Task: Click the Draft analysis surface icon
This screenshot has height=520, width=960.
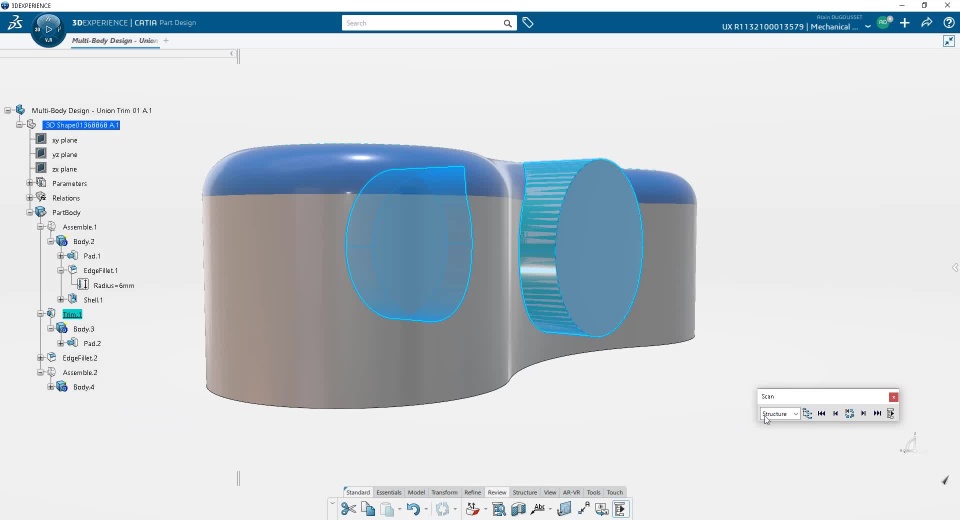Action: (564, 509)
